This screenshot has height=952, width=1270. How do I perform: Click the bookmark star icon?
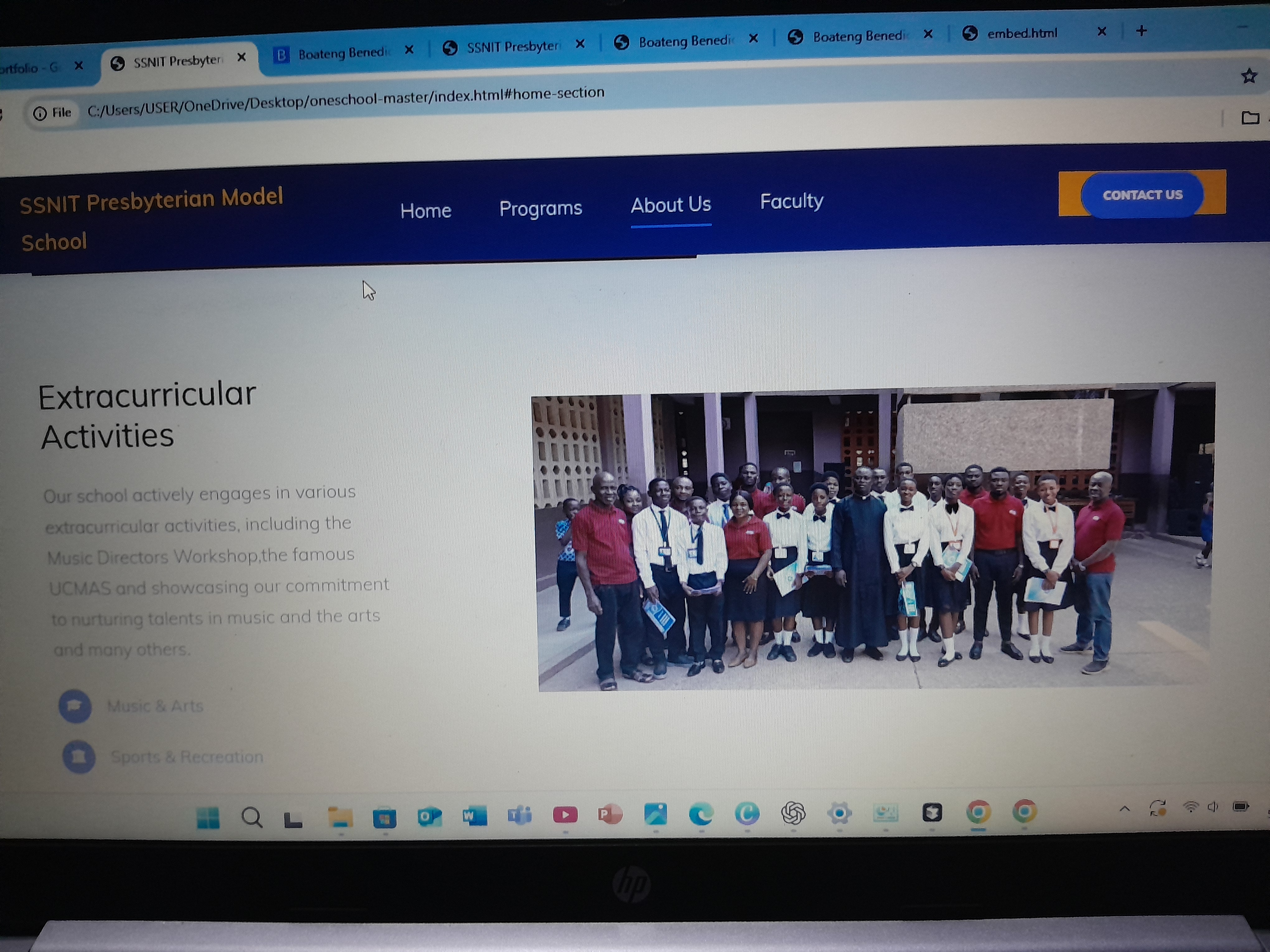pyautogui.click(x=1249, y=76)
